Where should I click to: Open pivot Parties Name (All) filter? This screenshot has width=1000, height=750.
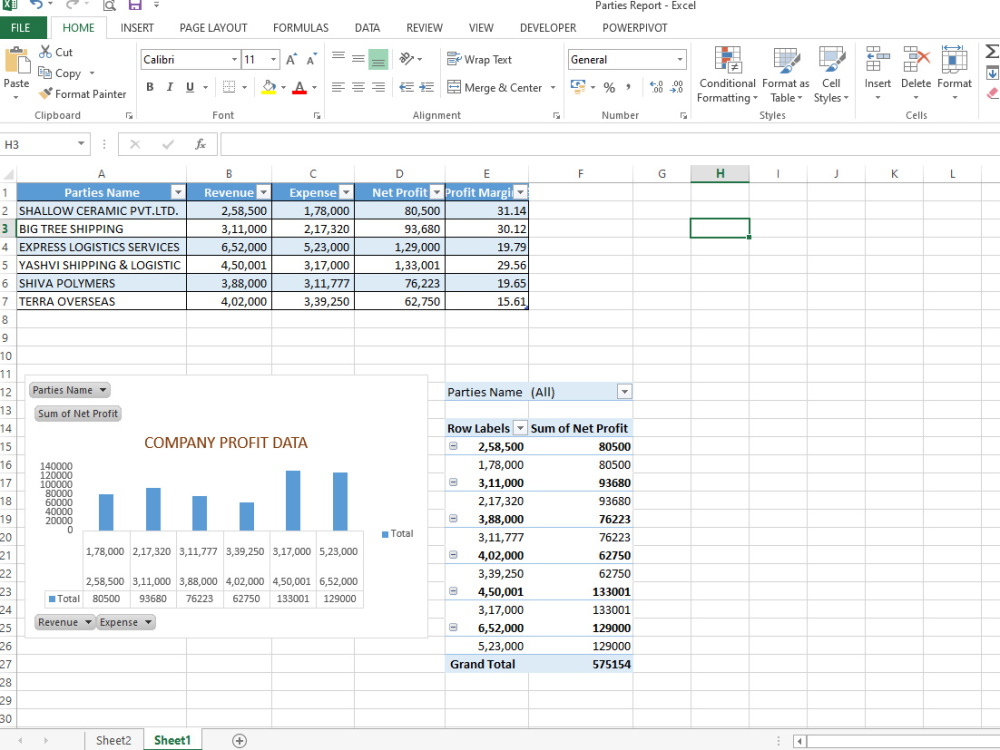tap(624, 392)
